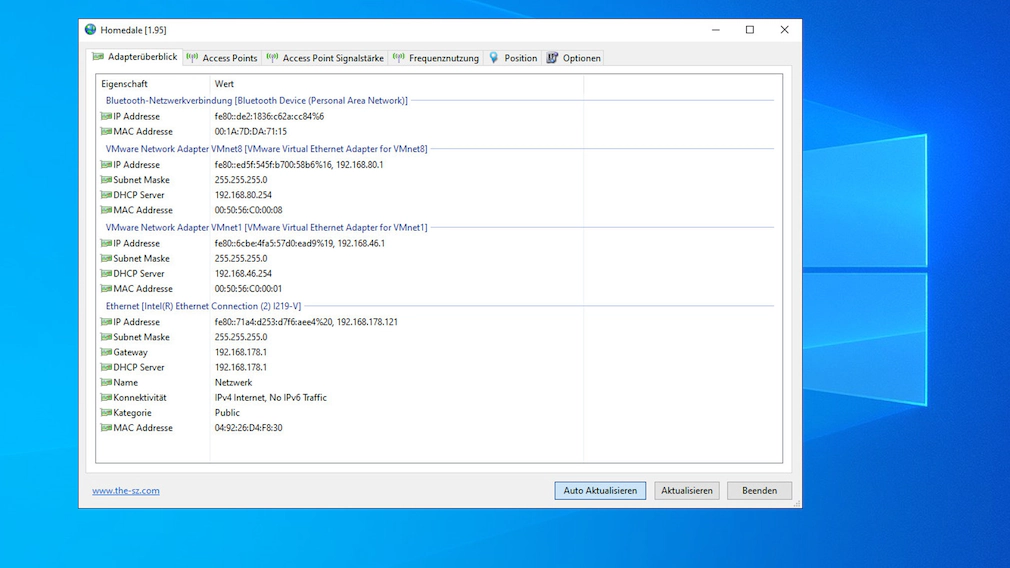1010x568 pixels.
Task: Click the Aktualisieren button
Action: point(687,491)
